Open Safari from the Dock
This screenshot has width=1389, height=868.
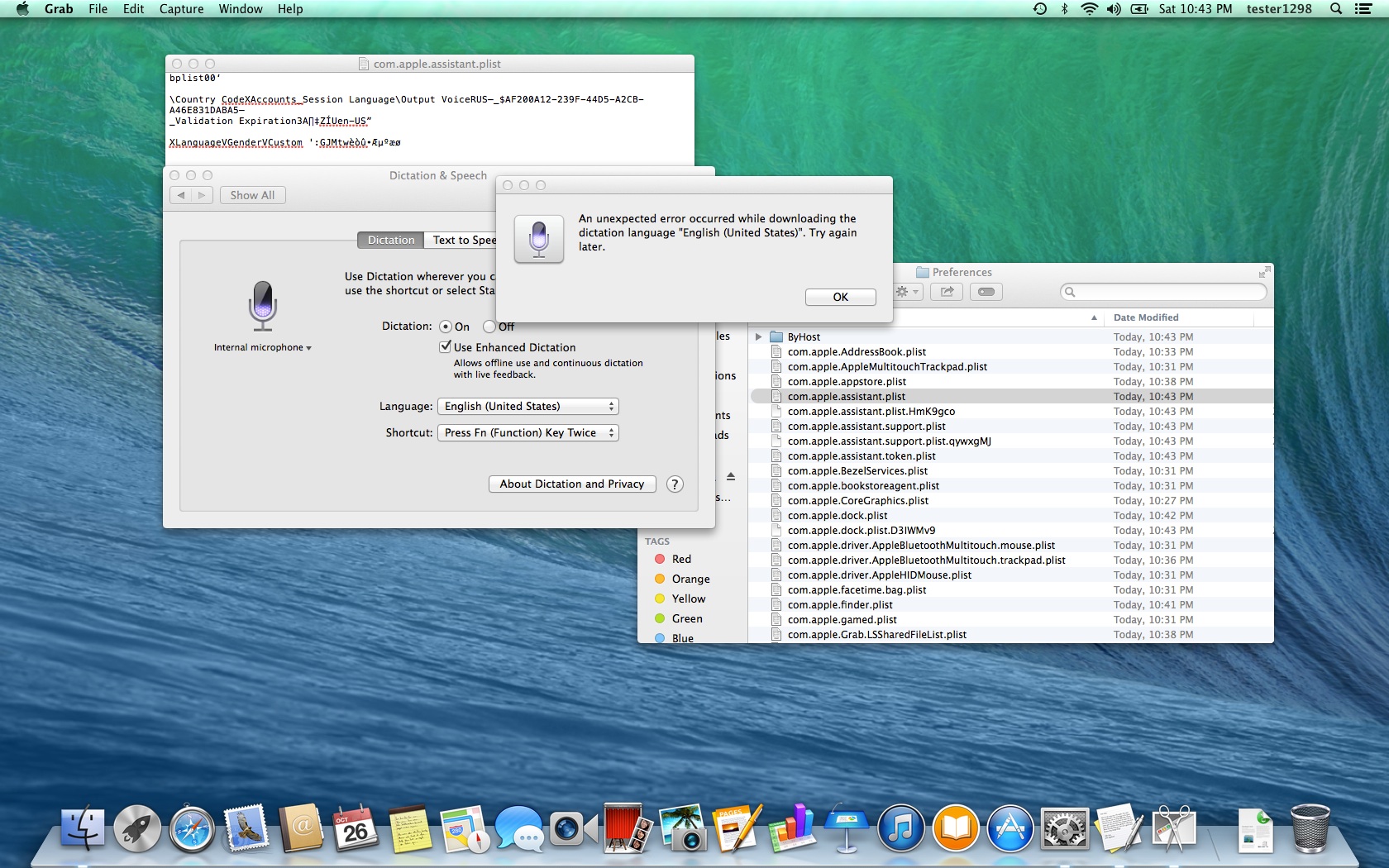[x=192, y=829]
